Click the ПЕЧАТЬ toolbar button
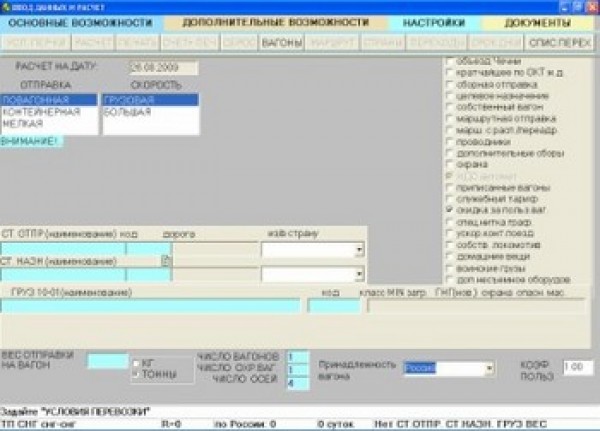Image resolution: width=600 pixels, height=431 pixels. [x=138, y=43]
